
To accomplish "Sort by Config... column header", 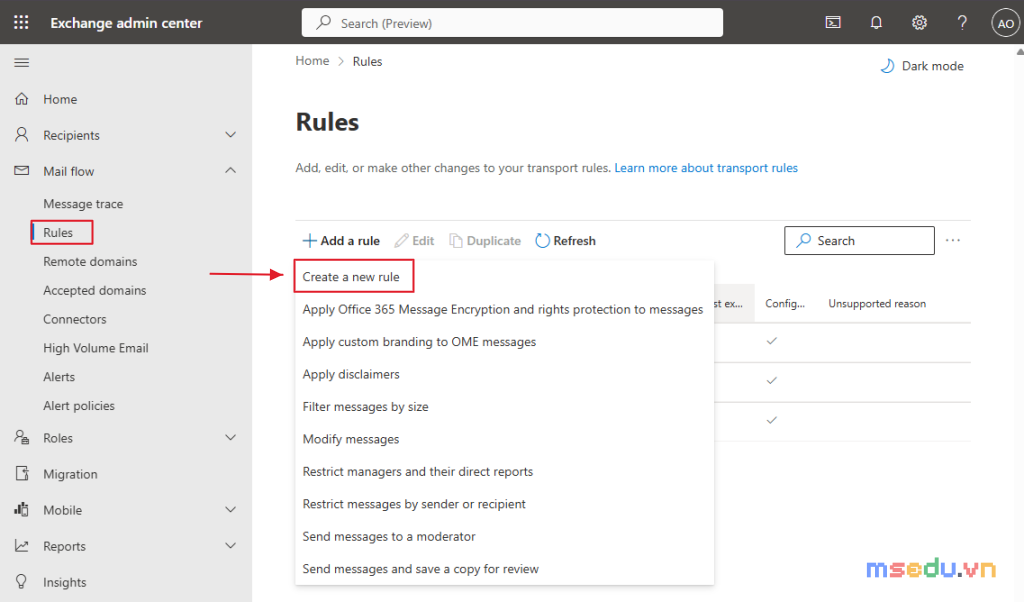I will click(785, 303).
